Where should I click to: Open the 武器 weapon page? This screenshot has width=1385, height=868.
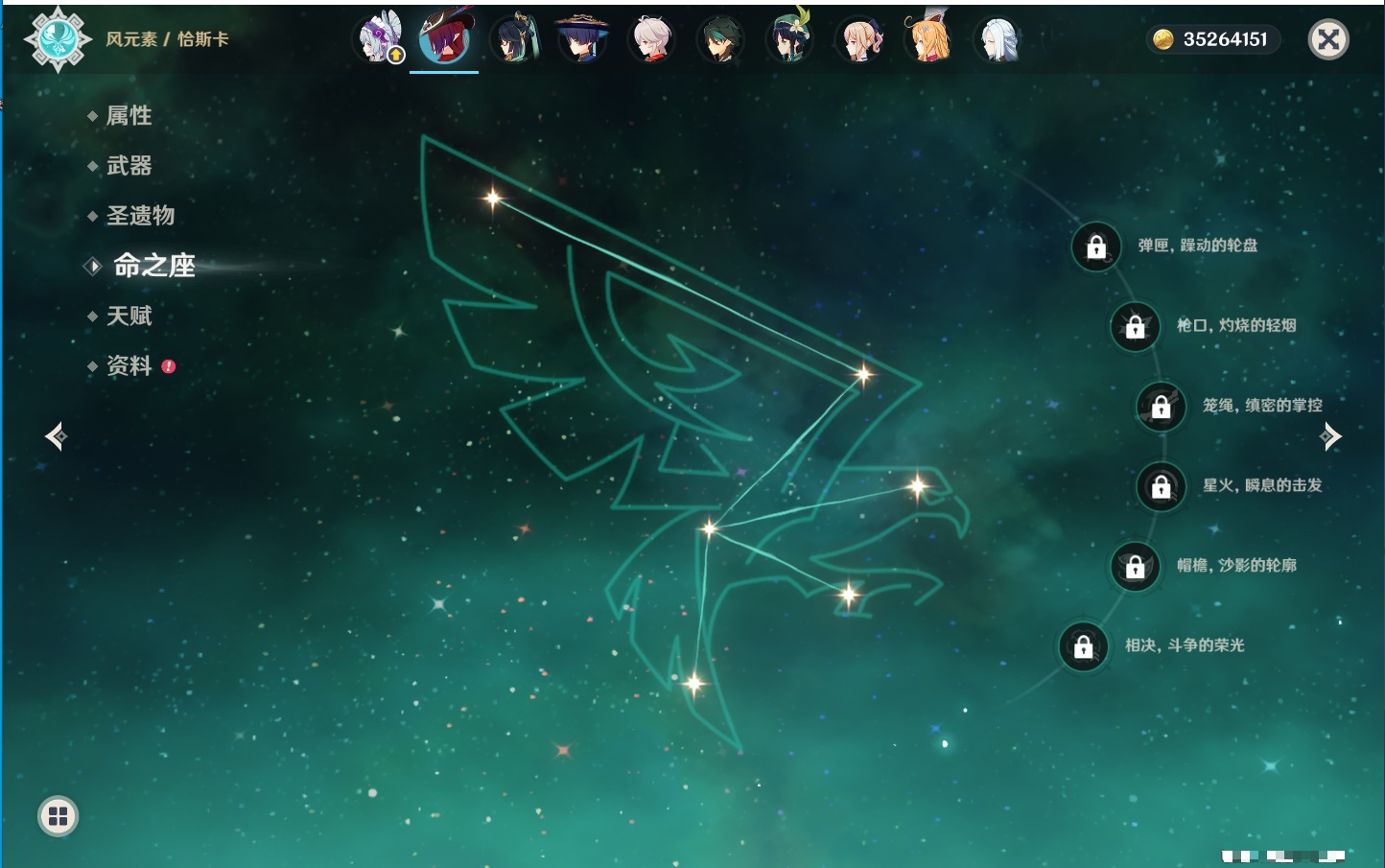[129, 166]
